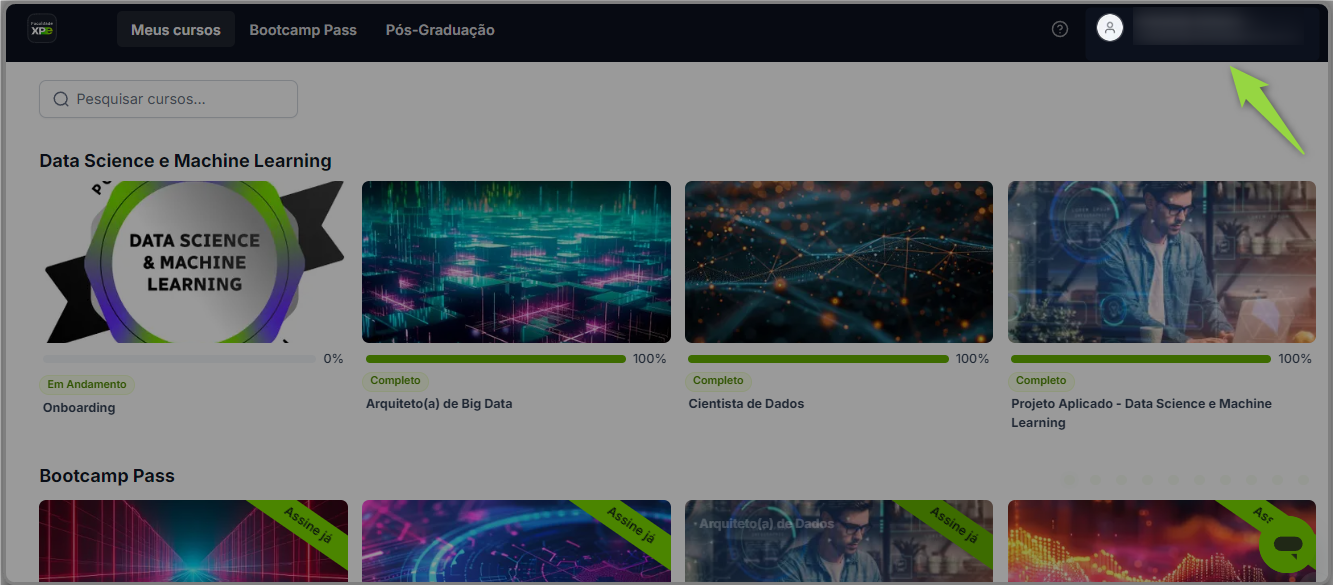Click Projeto Aplicado - Data Science title
1333x585 pixels.
pyautogui.click(x=1141, y=413)
